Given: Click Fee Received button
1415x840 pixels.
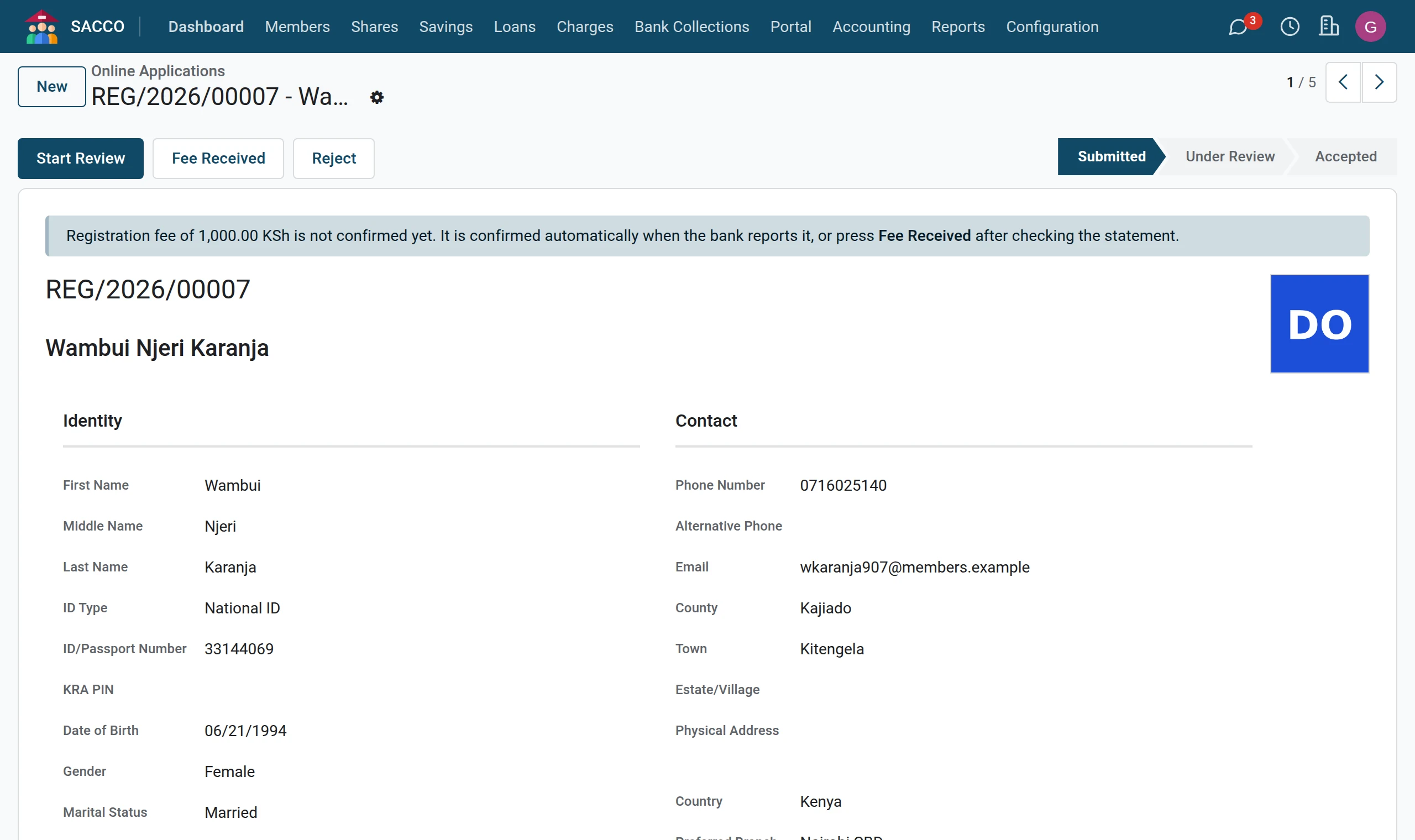Looking at the screenshot, I should 218,159.
